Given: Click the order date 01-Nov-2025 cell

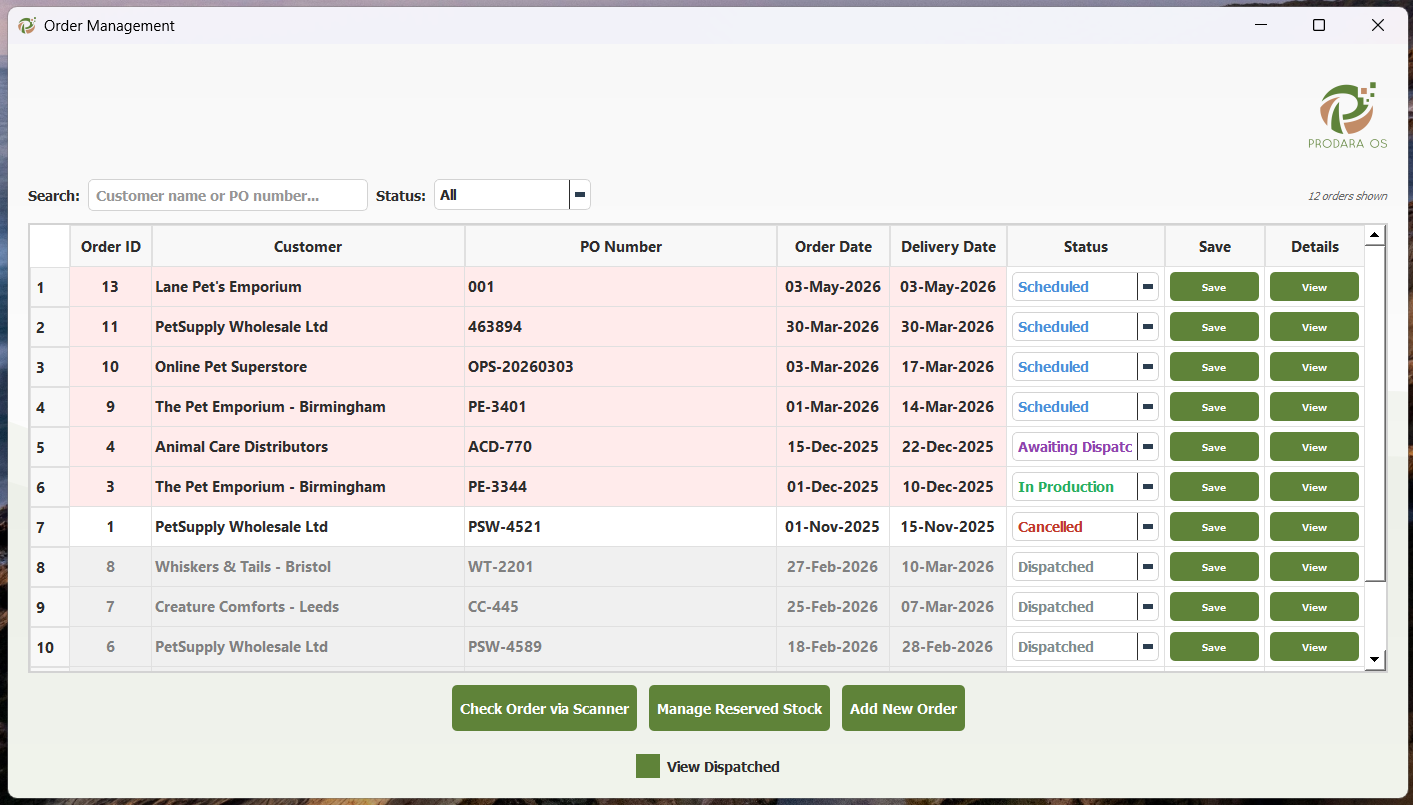Looking at the screenshot, I should point(833,527).
